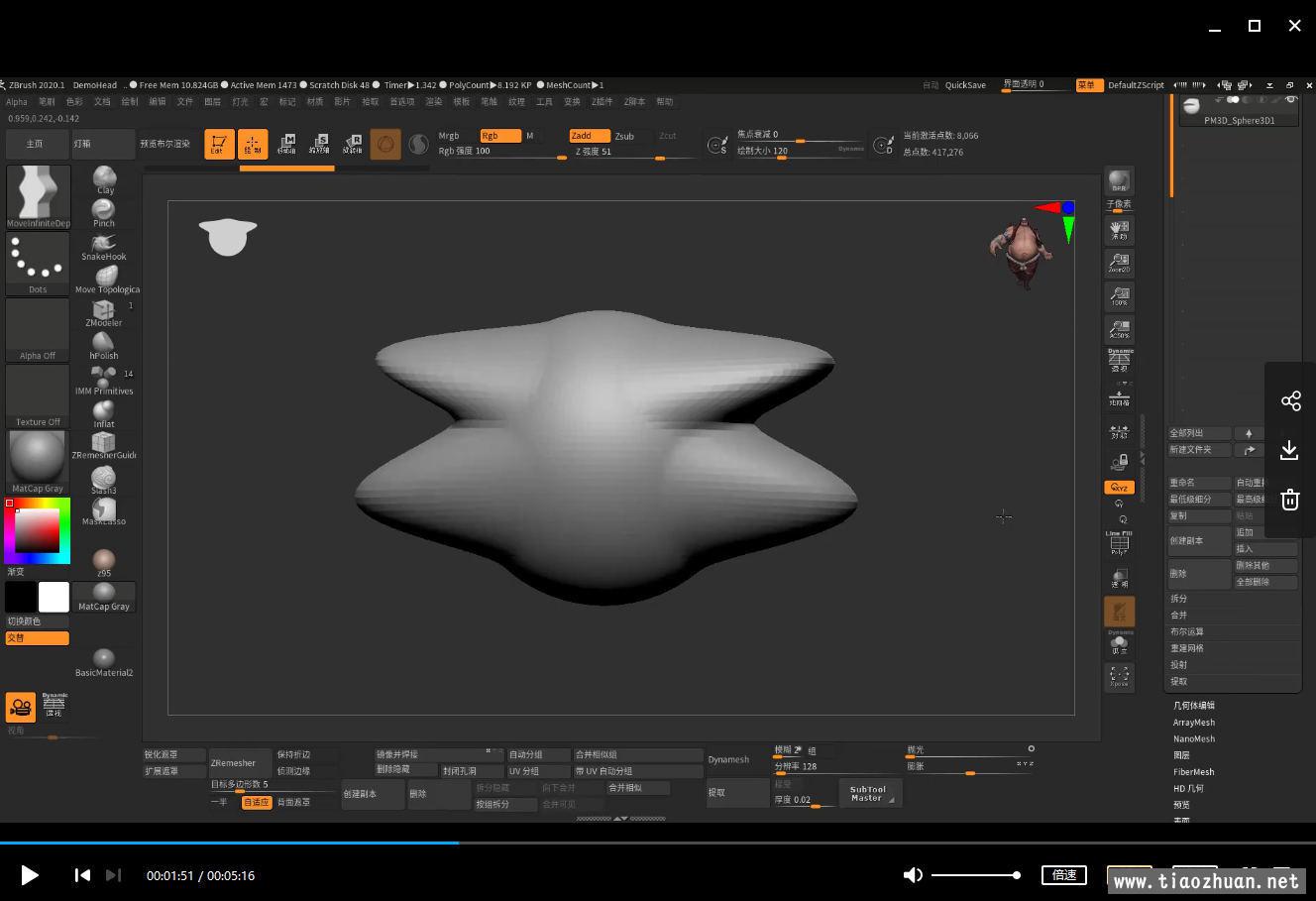Open the Z插件 menu

click(x=603, y=101)
